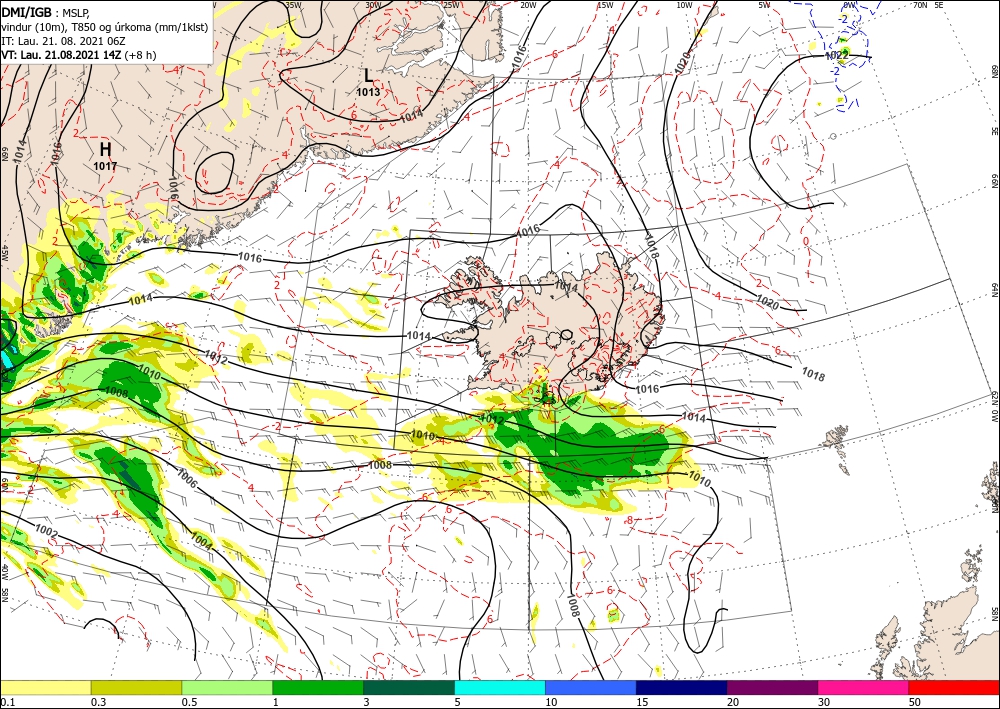Pick the cyan 5–10 legend color segment
The image size is (1000, 709).
(500, 687)
